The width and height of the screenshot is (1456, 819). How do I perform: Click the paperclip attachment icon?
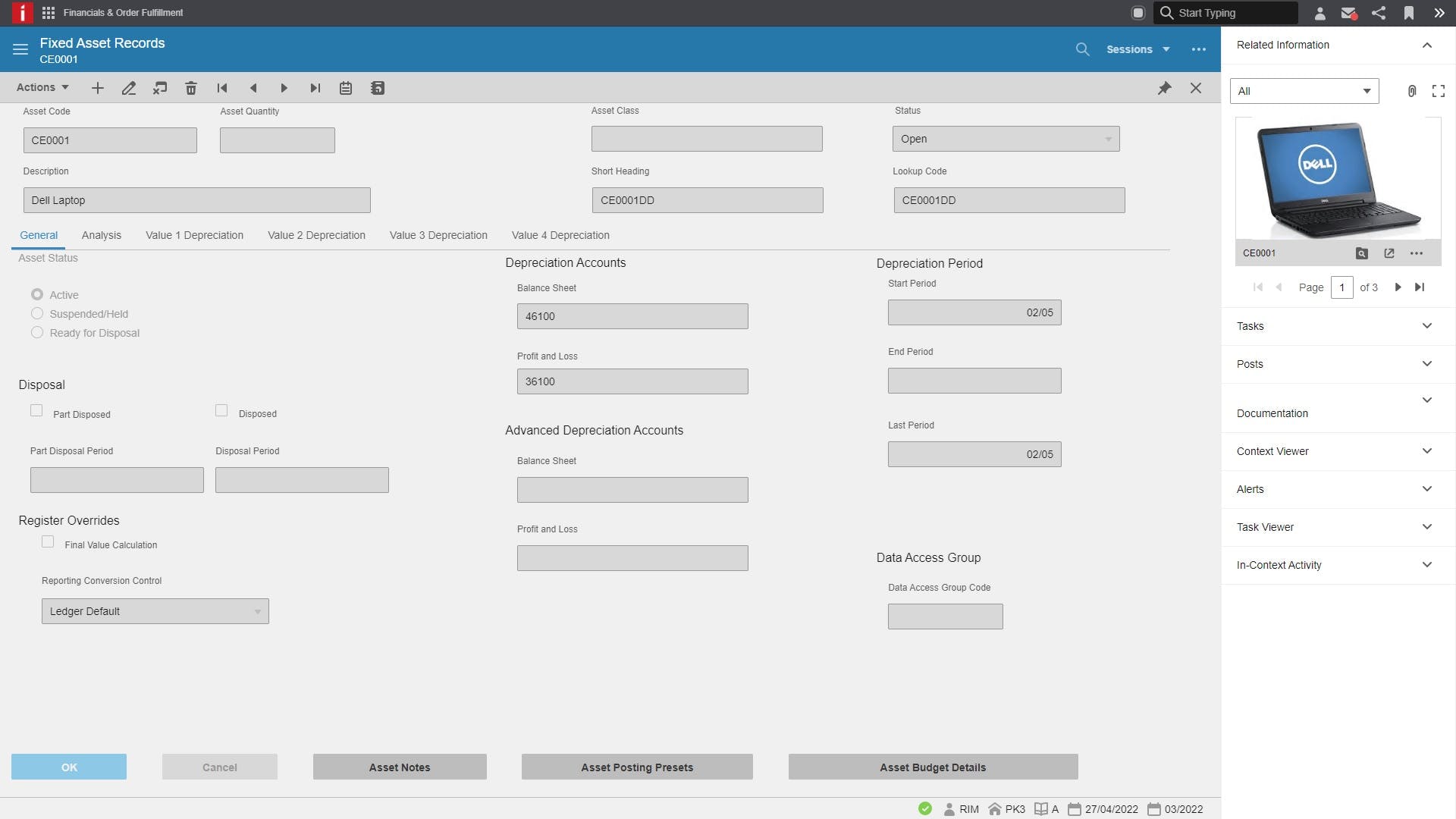tap(1411, 91)
